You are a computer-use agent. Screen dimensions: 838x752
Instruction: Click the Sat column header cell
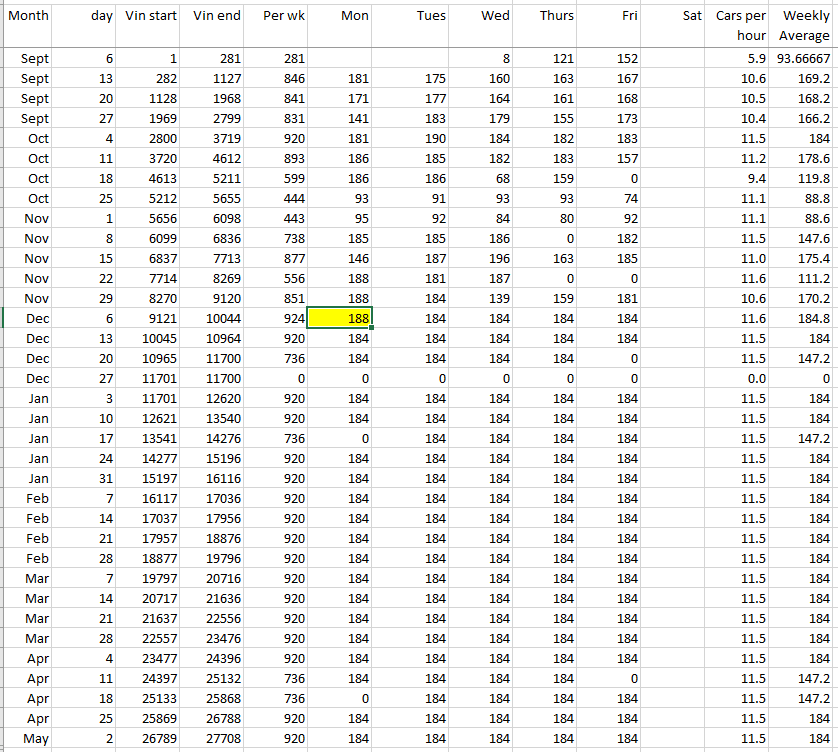point(676,25)
